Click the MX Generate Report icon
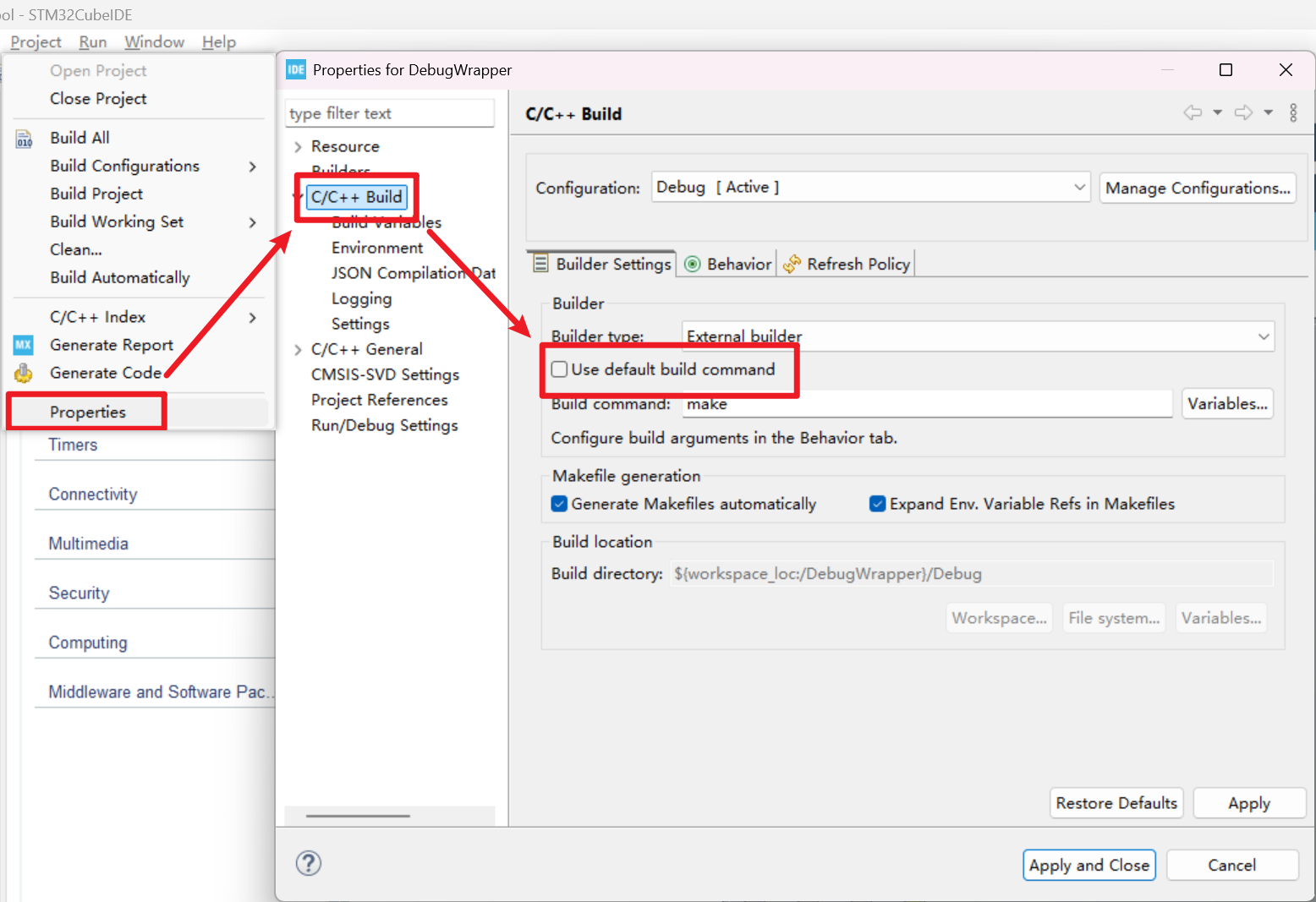This screenshot has width=1316, height=902. coord(24,345)
